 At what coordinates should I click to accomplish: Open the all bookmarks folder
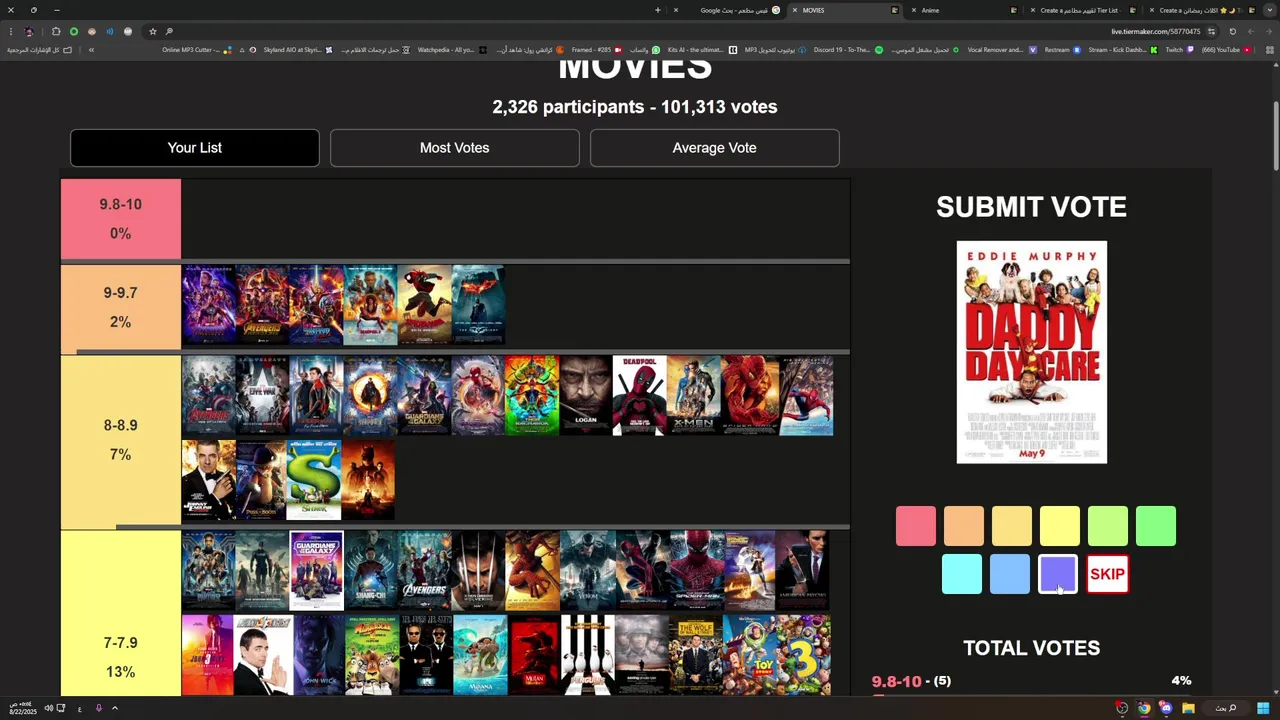40,50
